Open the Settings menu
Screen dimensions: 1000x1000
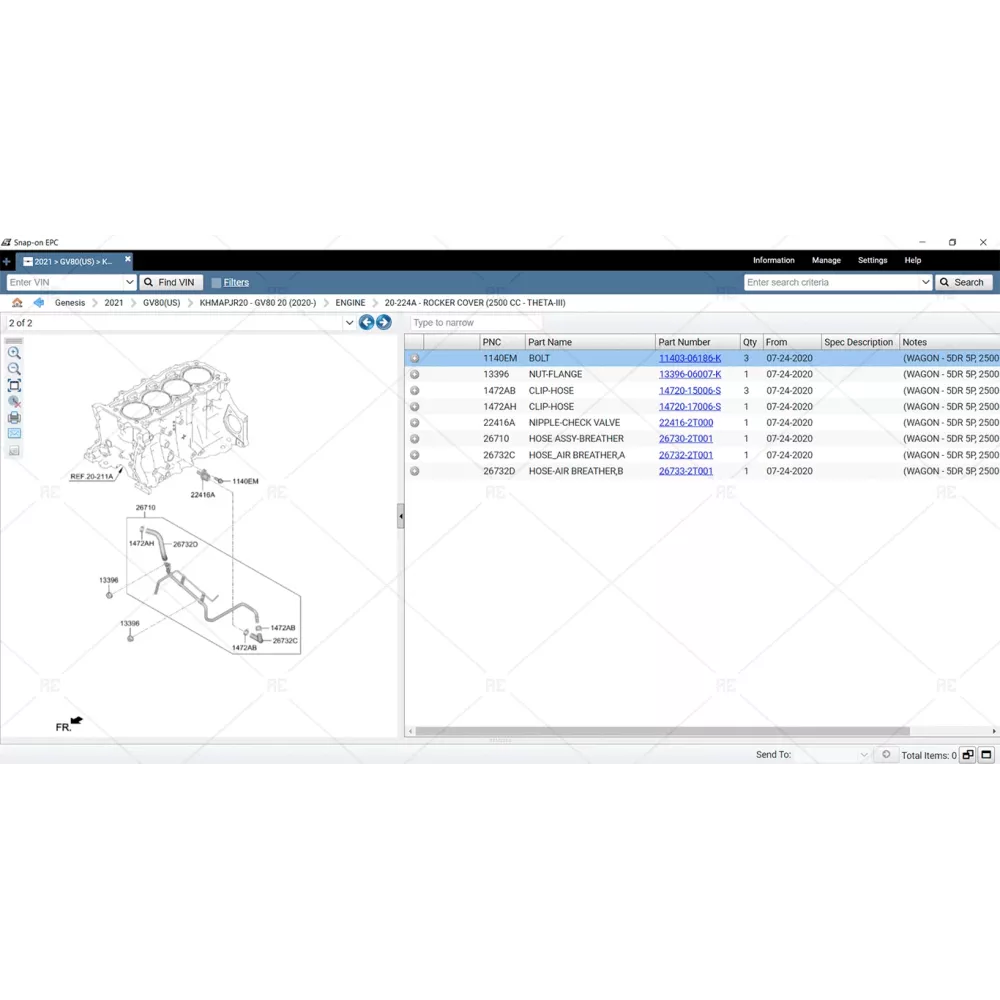[x=872, y=260]
